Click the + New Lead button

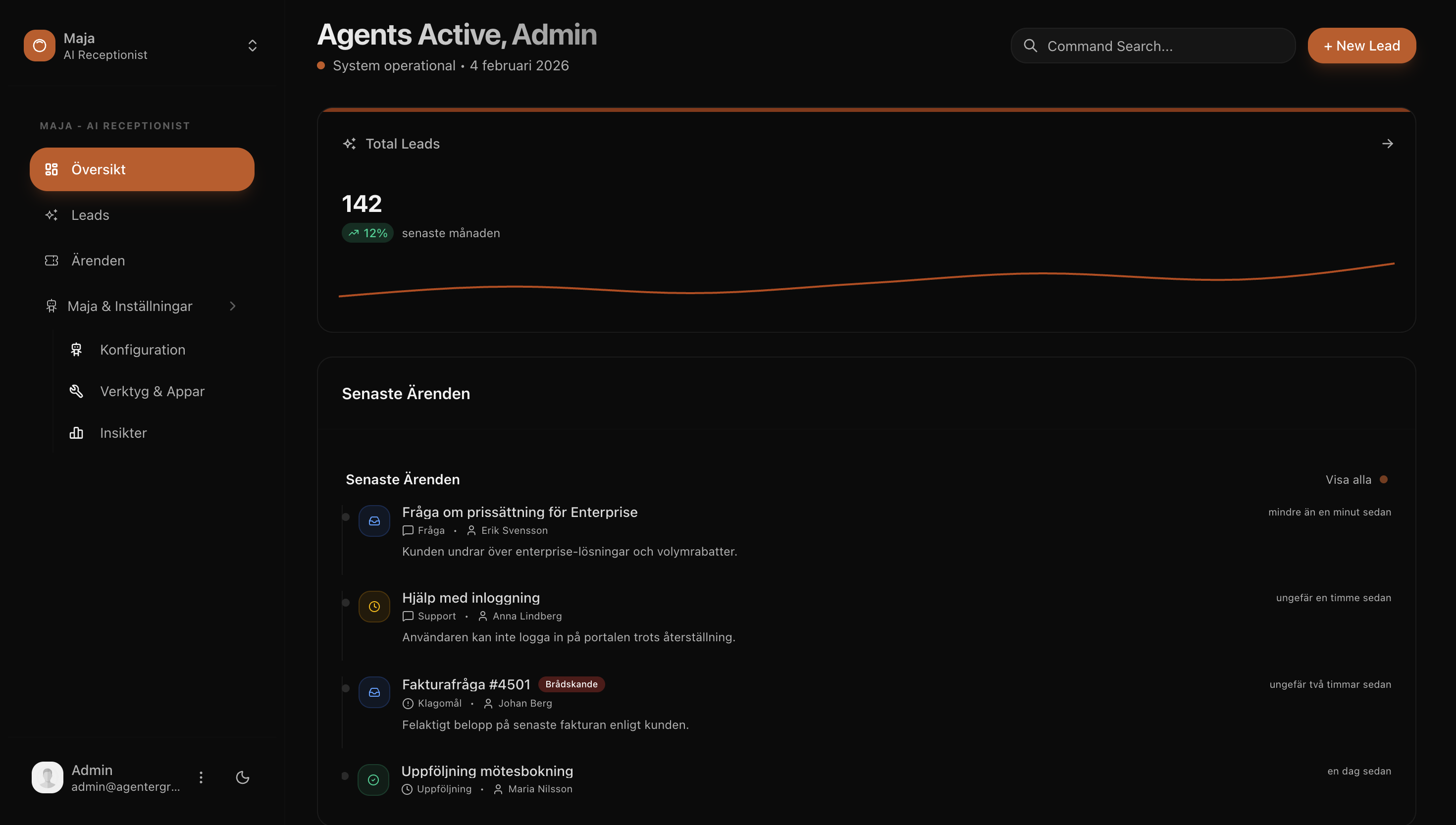click(1361, 46)
